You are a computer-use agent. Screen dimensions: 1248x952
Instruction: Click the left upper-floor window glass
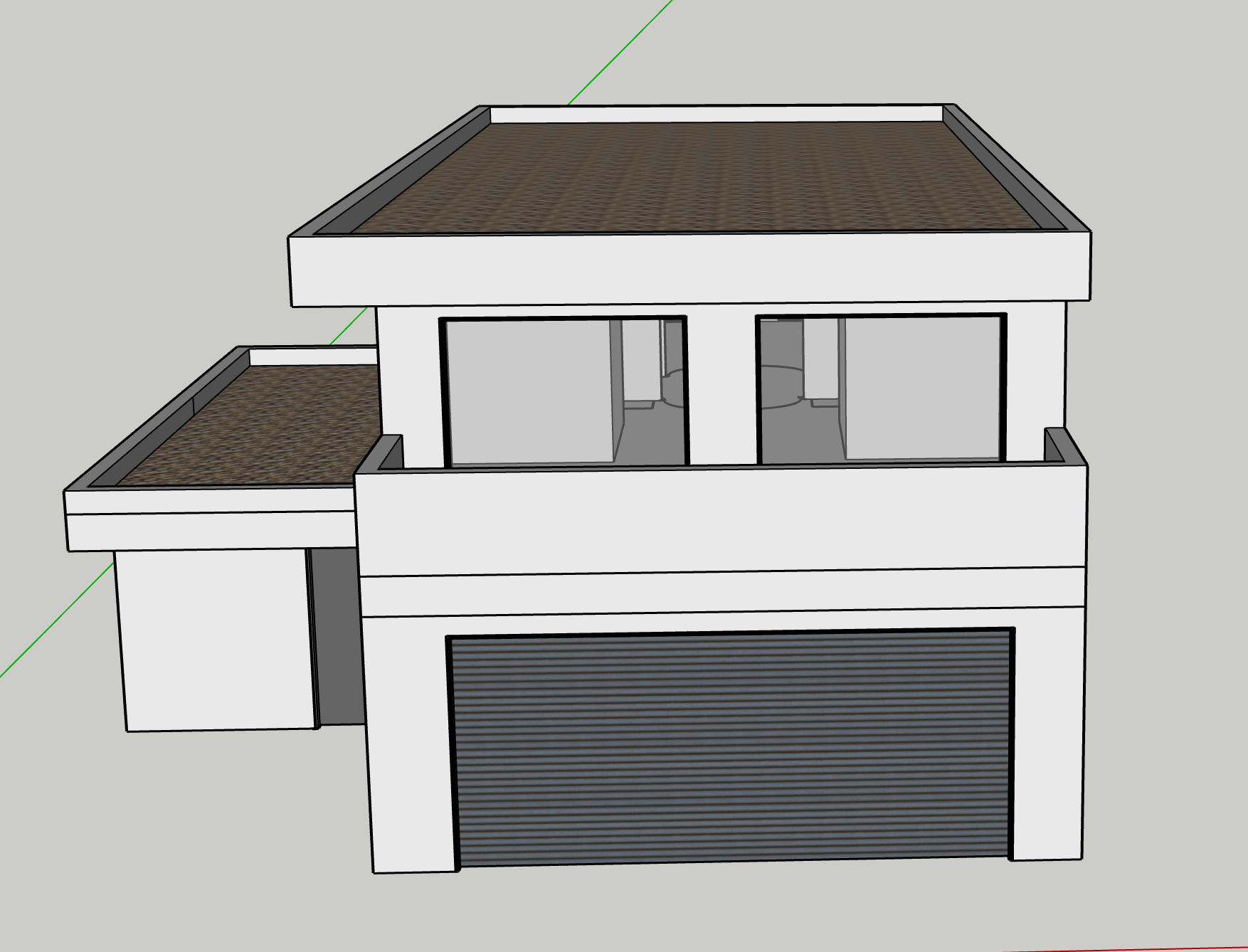[529, 391]
